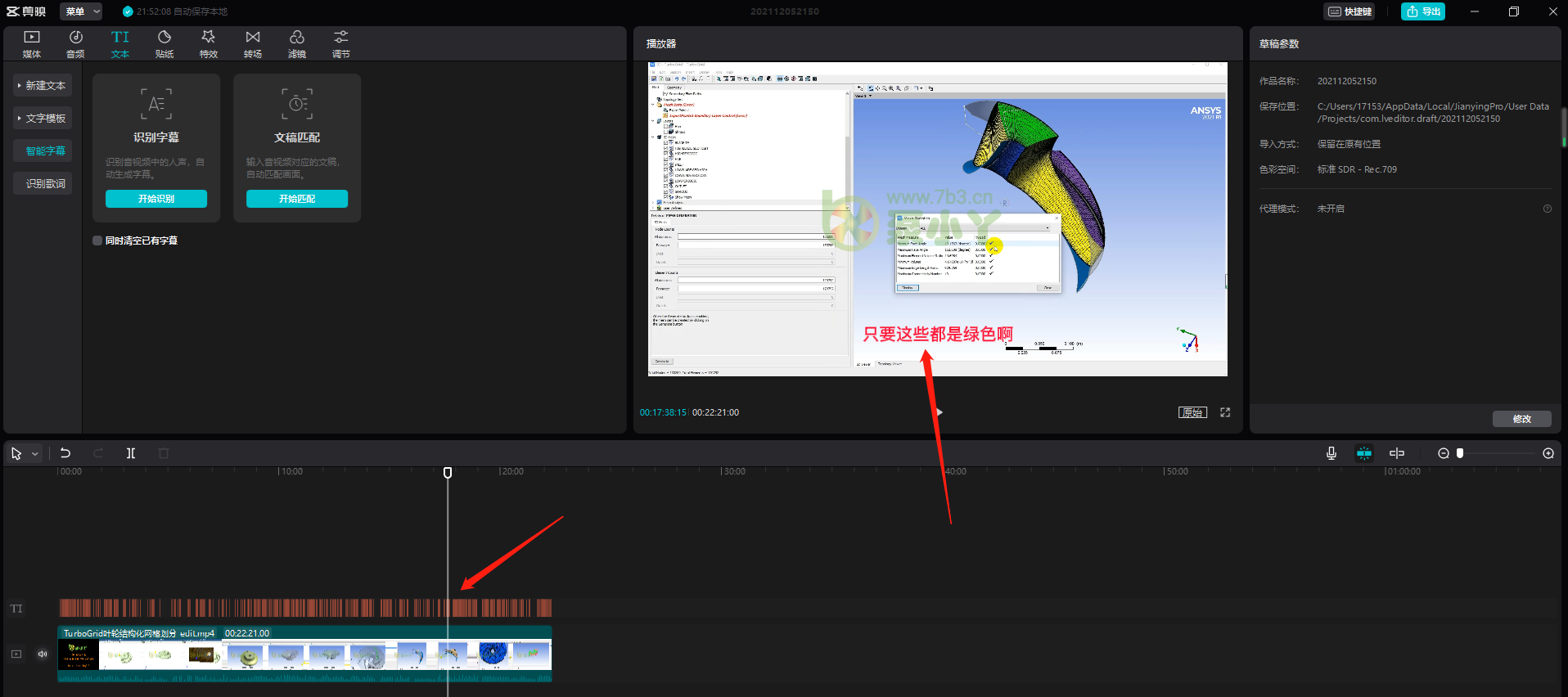Expand the 新建文本 section
The image size is (1568, 697).
point(43,86)
